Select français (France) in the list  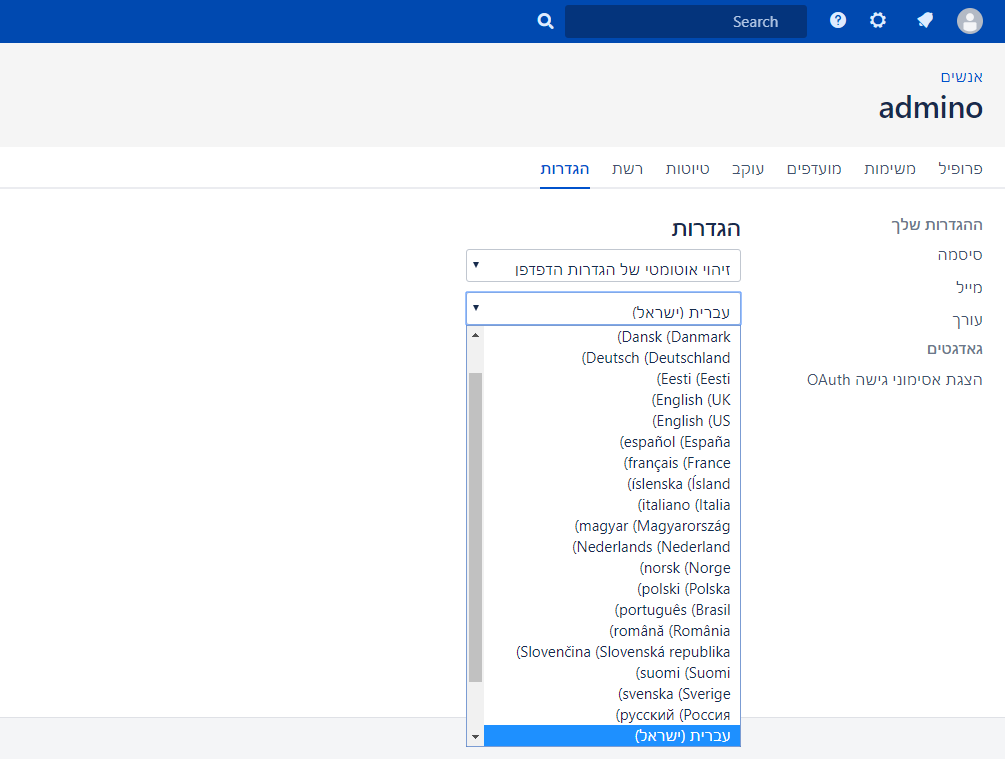[677, 463]
